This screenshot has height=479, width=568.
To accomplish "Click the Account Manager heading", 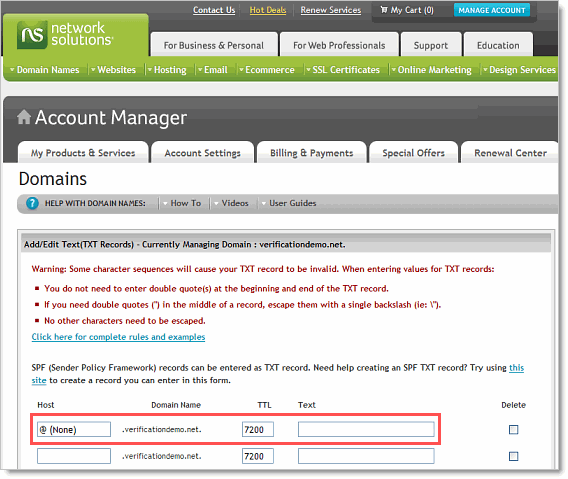I will [111, 117].
